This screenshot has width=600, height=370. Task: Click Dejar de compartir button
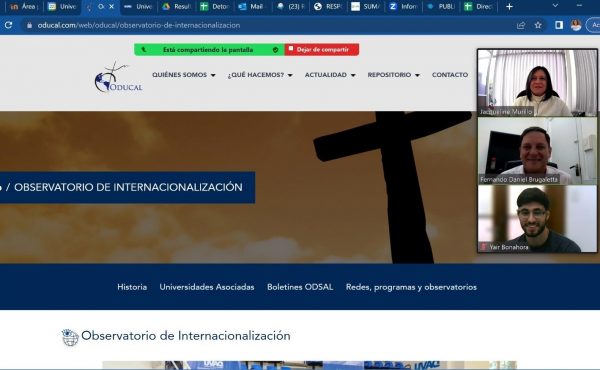(x=322, y=50)
